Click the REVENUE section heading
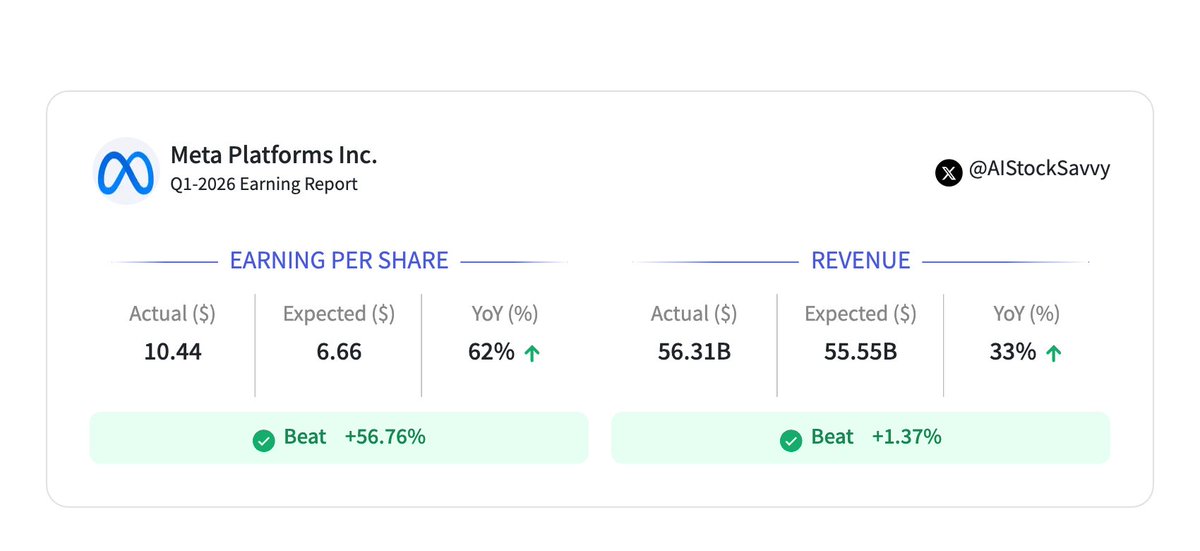The width and height of the screenshot is (1200, 551). point(861,261)
